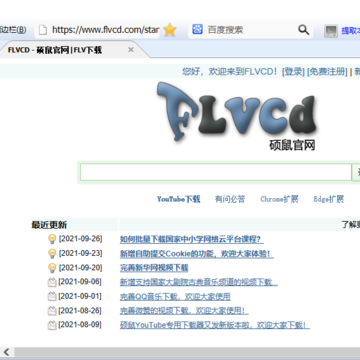
Task: Open the 完善QQ音乐下载 link
Action: [175, 297]
